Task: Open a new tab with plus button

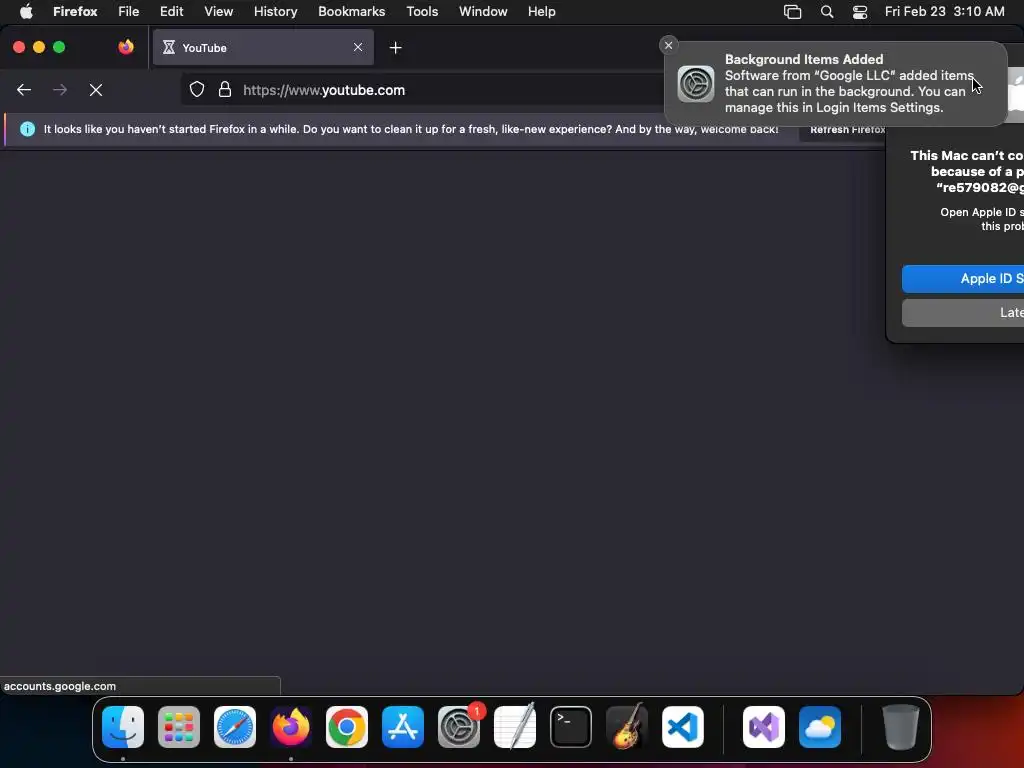Action: (x=395, y=48)
